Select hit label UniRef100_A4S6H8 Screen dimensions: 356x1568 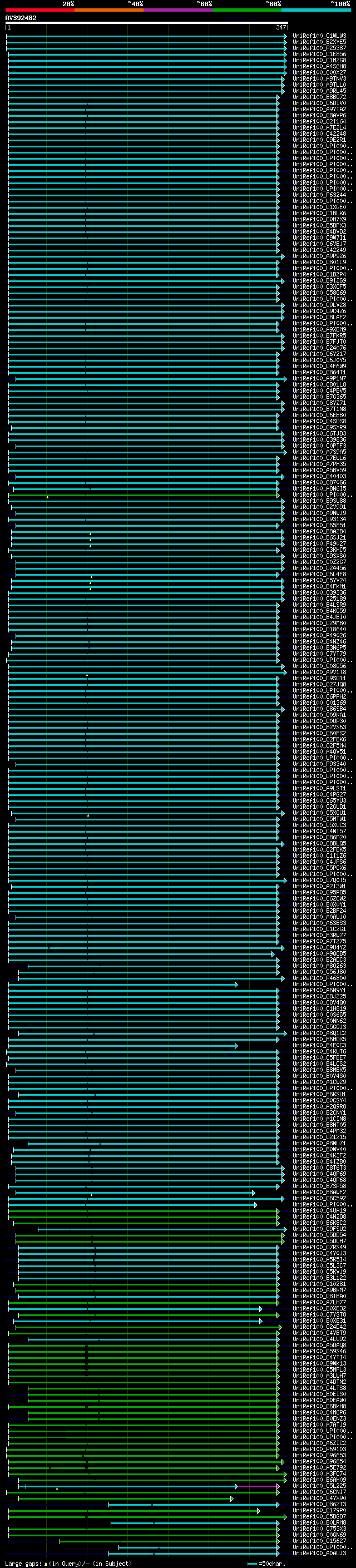319,66
